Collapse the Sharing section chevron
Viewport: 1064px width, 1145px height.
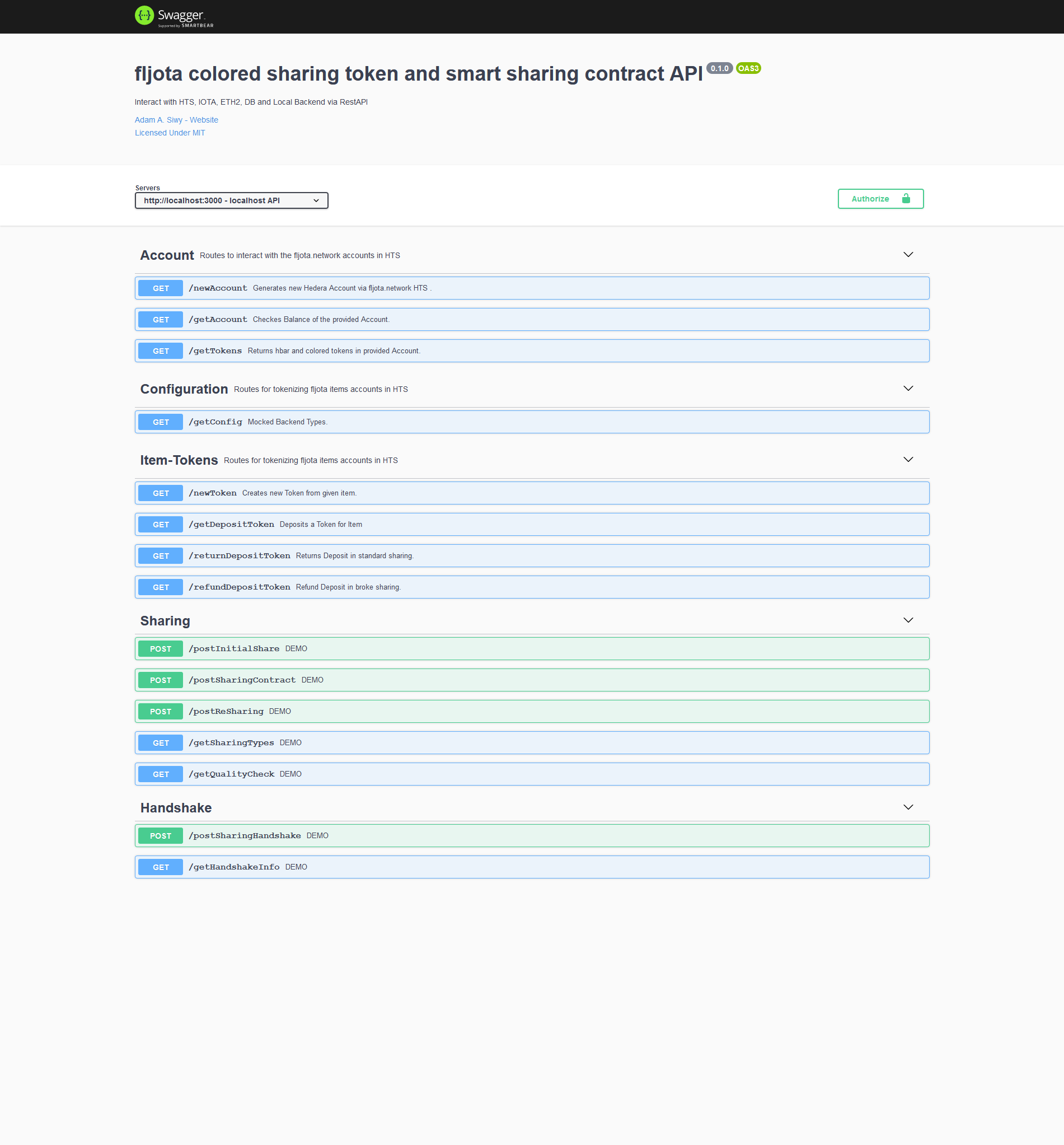coord(908,620)
